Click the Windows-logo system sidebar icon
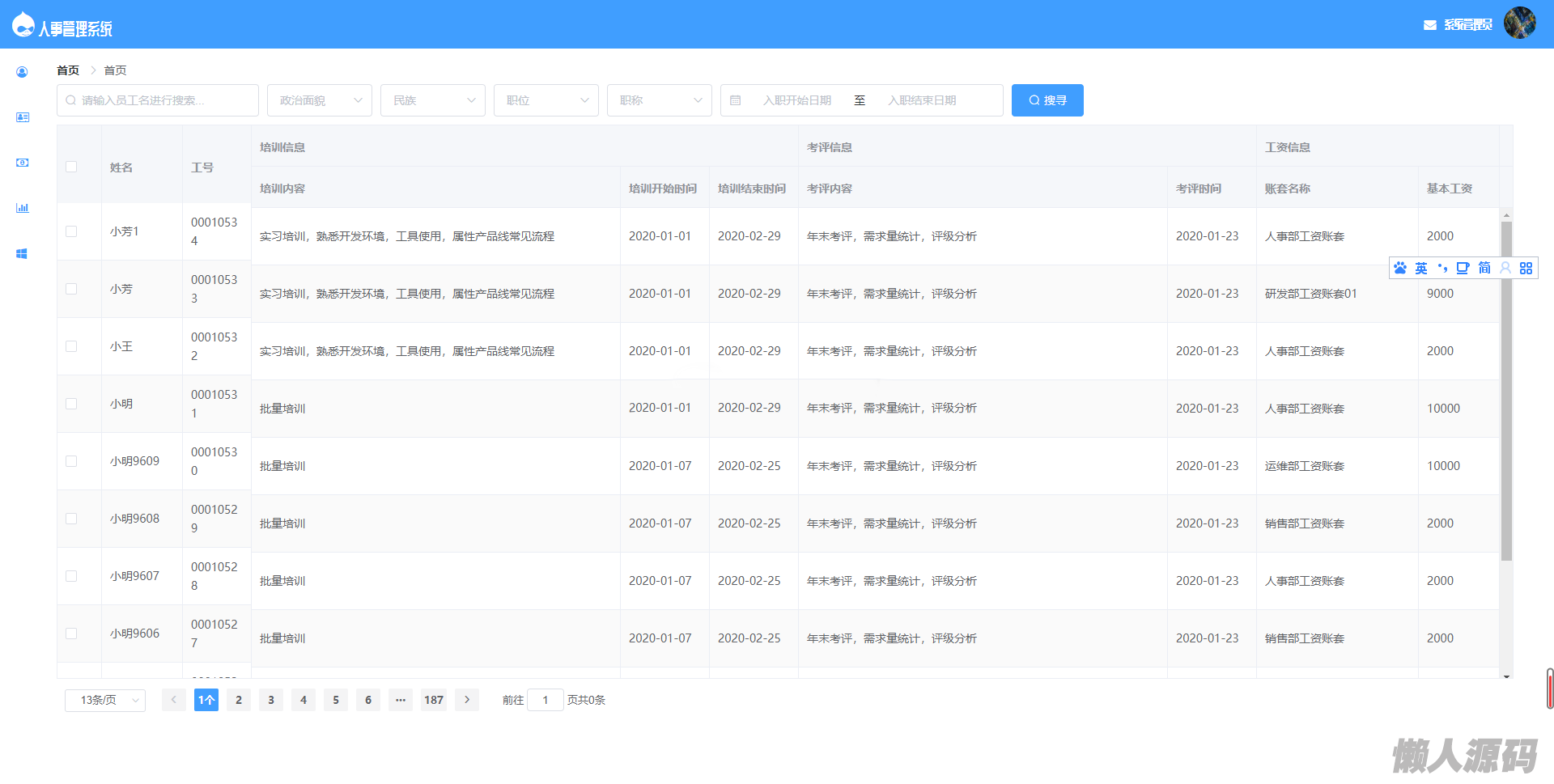The width and height of the screenshot is (1554, 784). (22, 253)
